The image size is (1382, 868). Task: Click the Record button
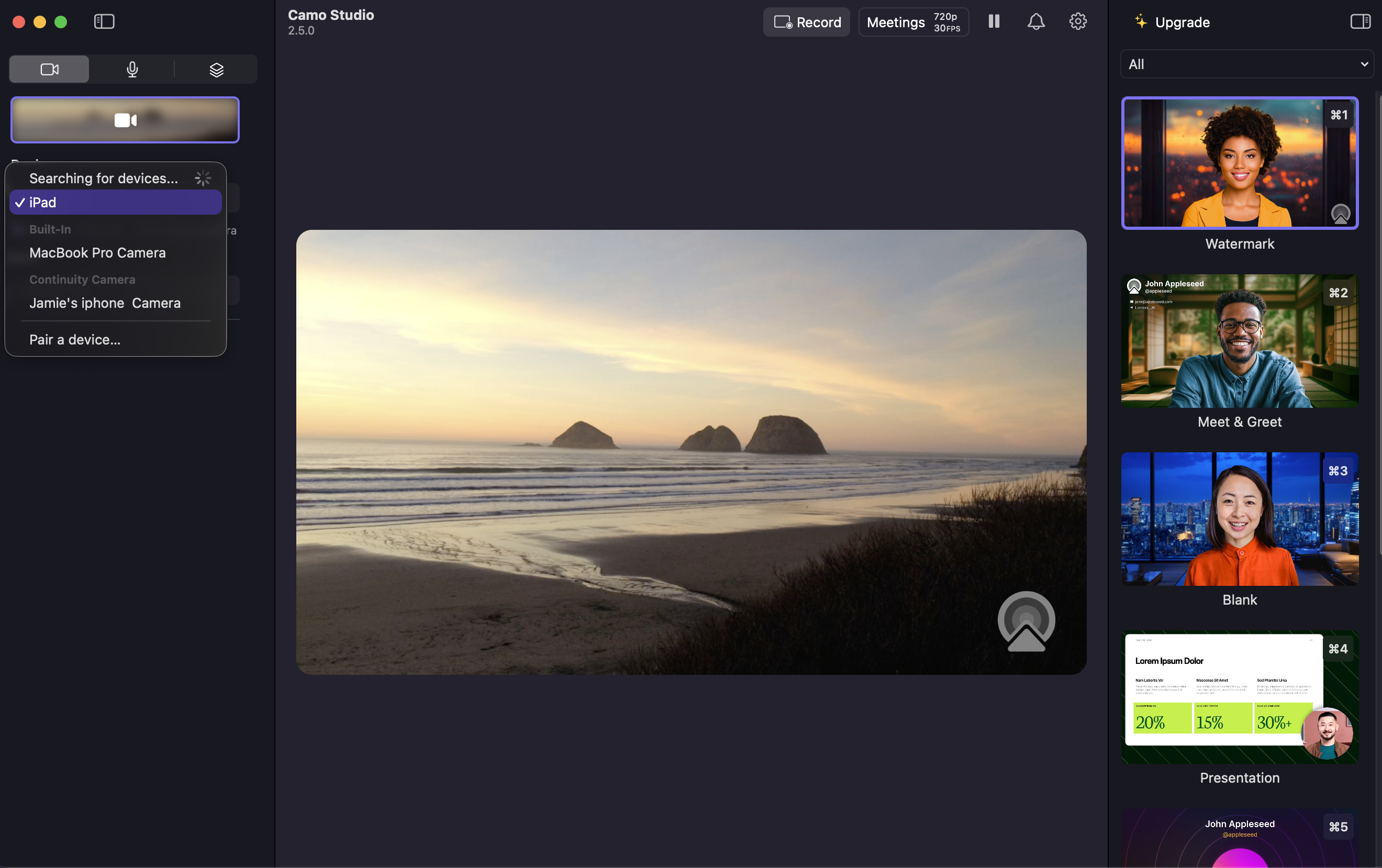click(806, 23)
